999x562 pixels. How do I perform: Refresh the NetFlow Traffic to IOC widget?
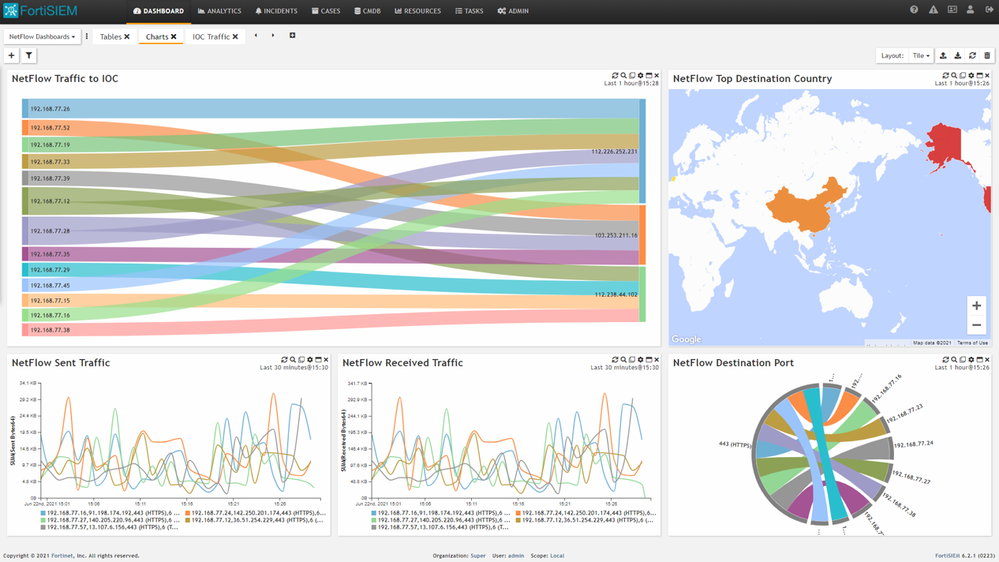pos(616,76)
